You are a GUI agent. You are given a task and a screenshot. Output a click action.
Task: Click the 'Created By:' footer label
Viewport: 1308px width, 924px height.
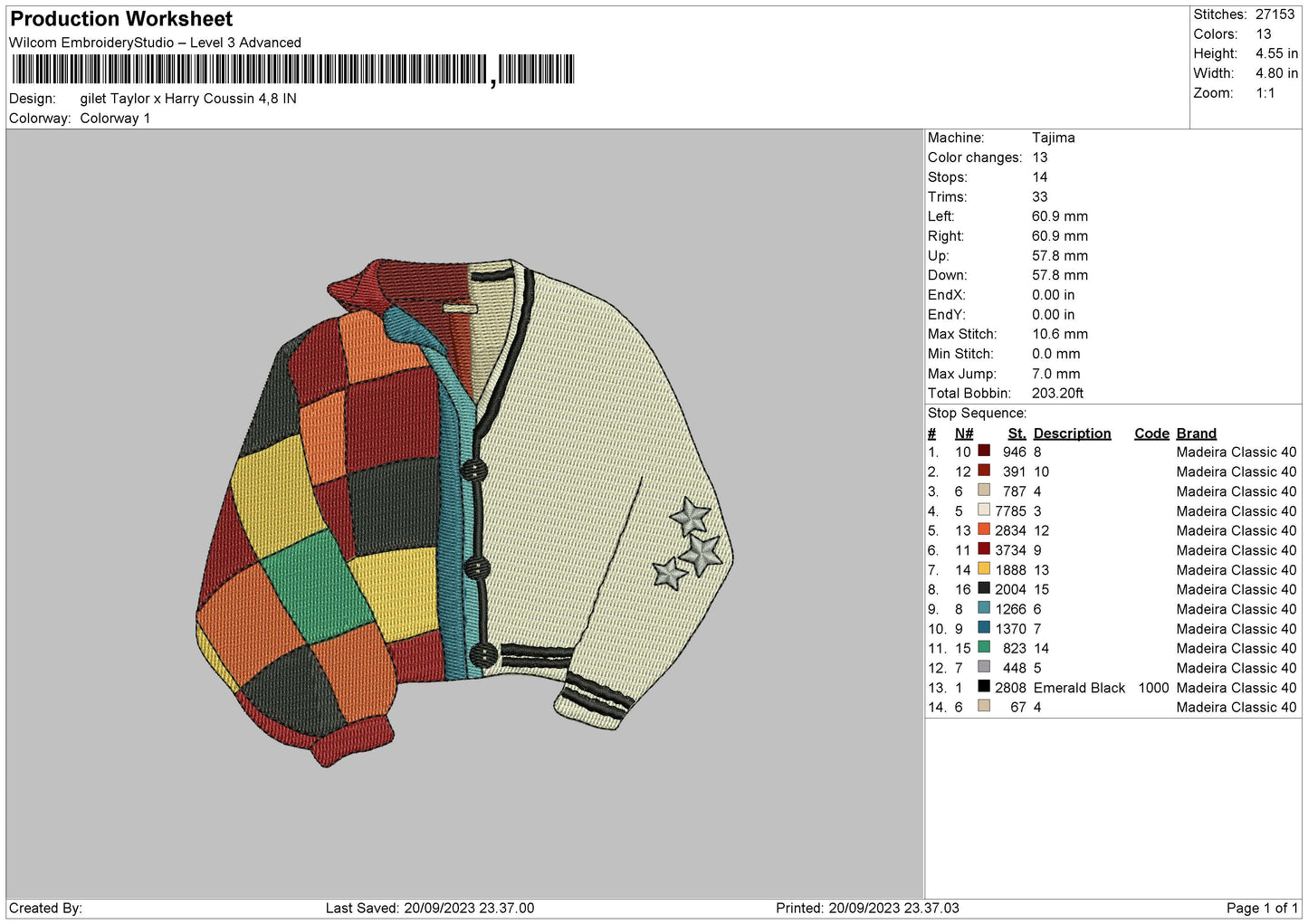point(45,908)
